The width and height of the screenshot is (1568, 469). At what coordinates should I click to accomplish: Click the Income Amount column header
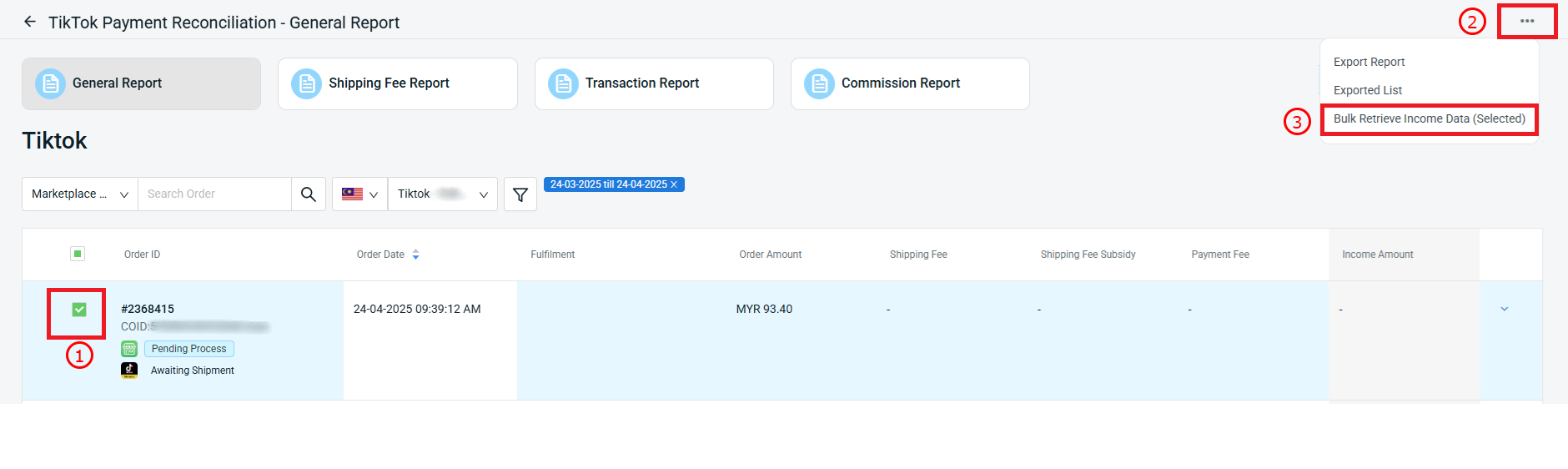click(x=1378, y=255)
